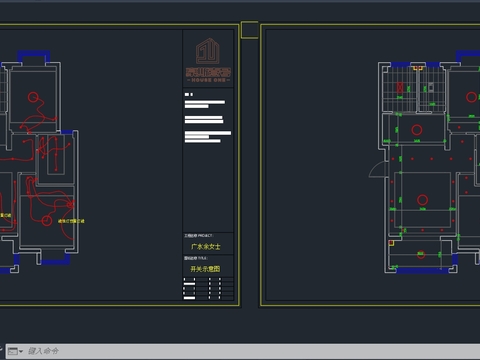The height and width of the screenshot is (360, 480).
Task: Select the blue window strip at right plan's bottom
Action: point(423,270)
